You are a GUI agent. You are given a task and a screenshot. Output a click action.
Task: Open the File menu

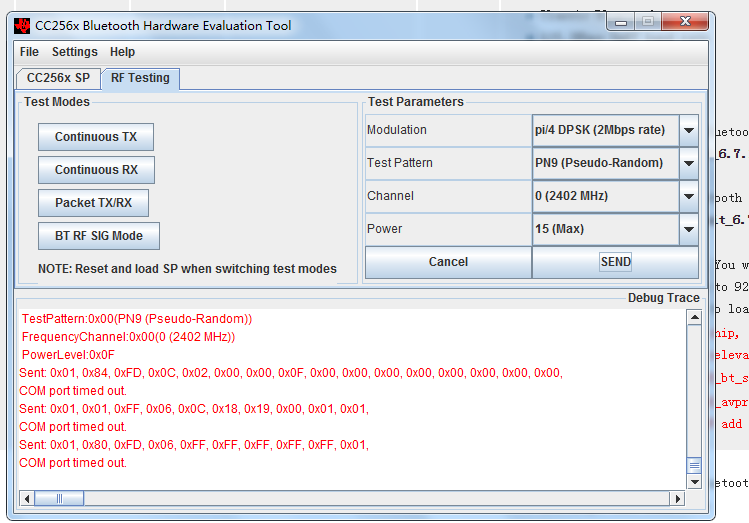29,52
